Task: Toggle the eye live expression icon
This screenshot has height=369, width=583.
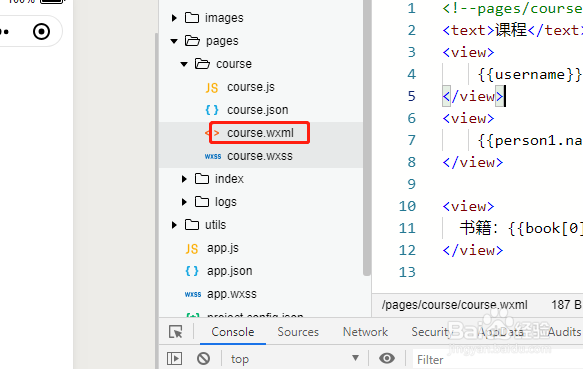Action: click(x=387, y=358)
